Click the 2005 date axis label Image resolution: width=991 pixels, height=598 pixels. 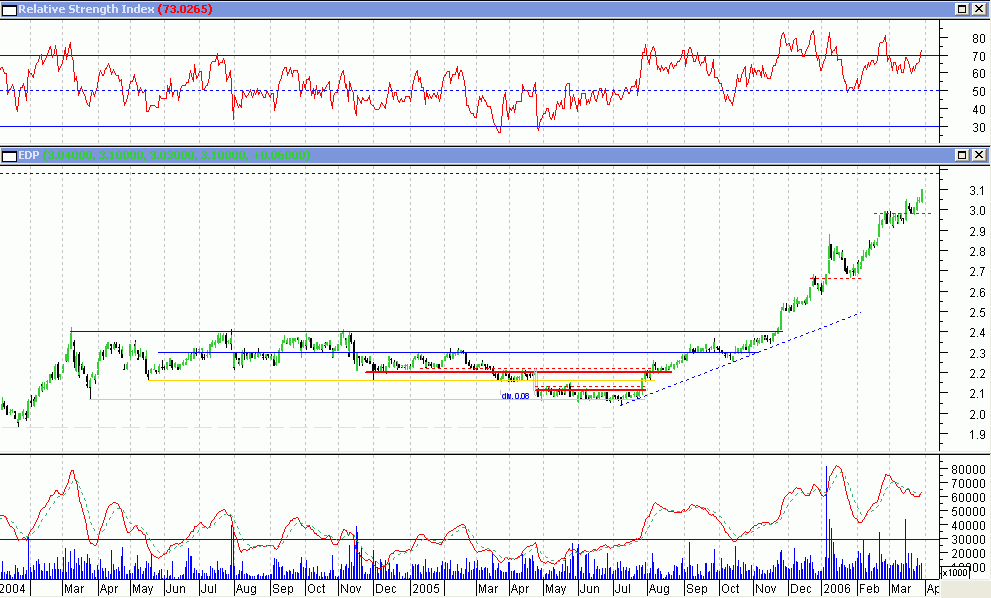[425, 589]
